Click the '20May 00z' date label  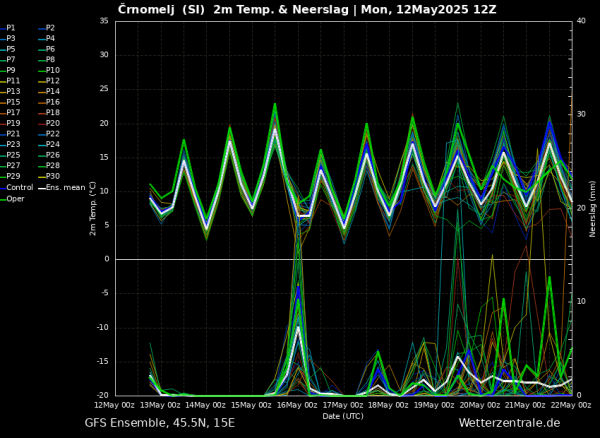click(480, 405)
